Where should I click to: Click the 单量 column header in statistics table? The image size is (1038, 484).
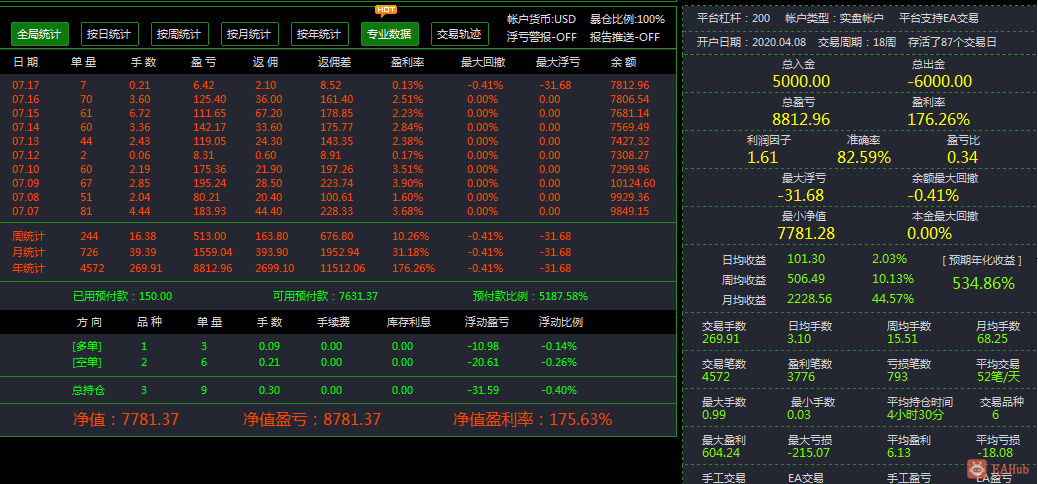pos(84,62)
